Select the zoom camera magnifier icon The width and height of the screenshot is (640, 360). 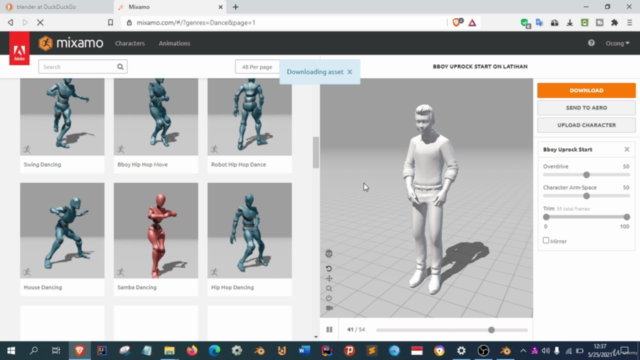(x=329, y=288)
